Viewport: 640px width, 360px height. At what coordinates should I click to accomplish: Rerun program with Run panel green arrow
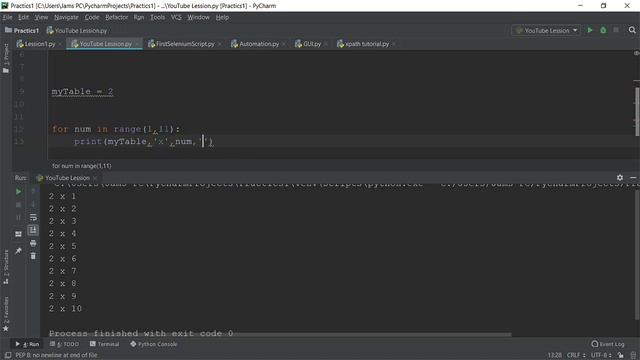click(18, 191)
